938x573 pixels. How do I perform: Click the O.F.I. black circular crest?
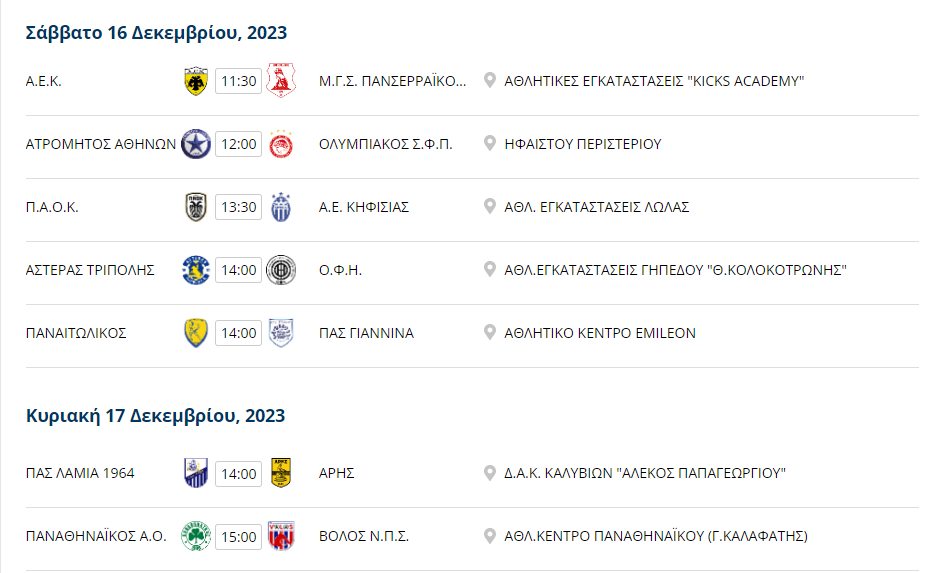click(281, 270)
